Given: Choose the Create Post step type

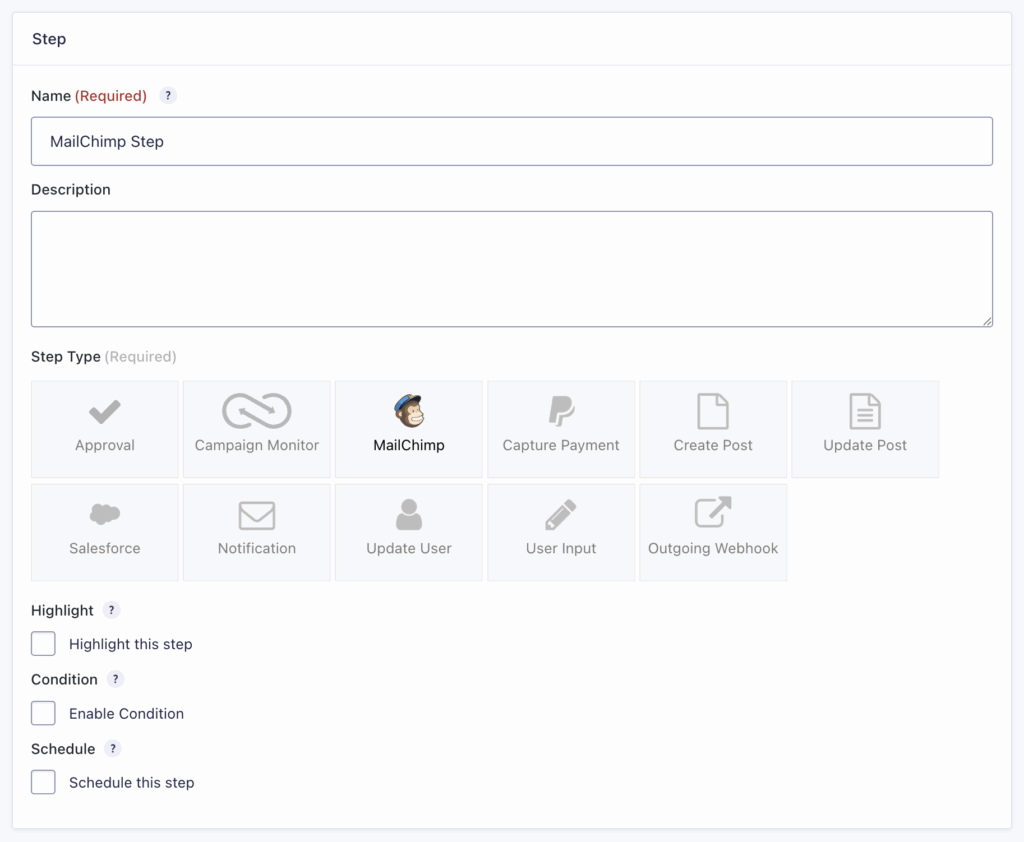Looking at the screenshot, I should click(712, 429).
